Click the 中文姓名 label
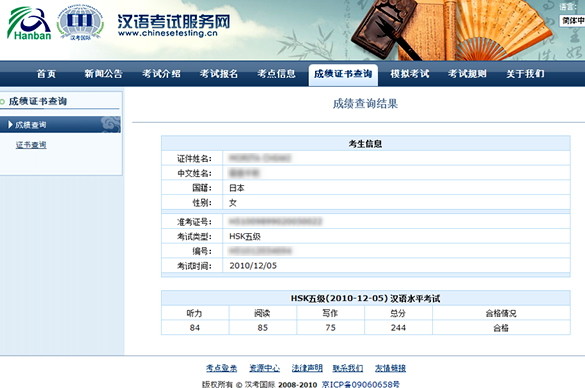585x388 pixels. 194,173
